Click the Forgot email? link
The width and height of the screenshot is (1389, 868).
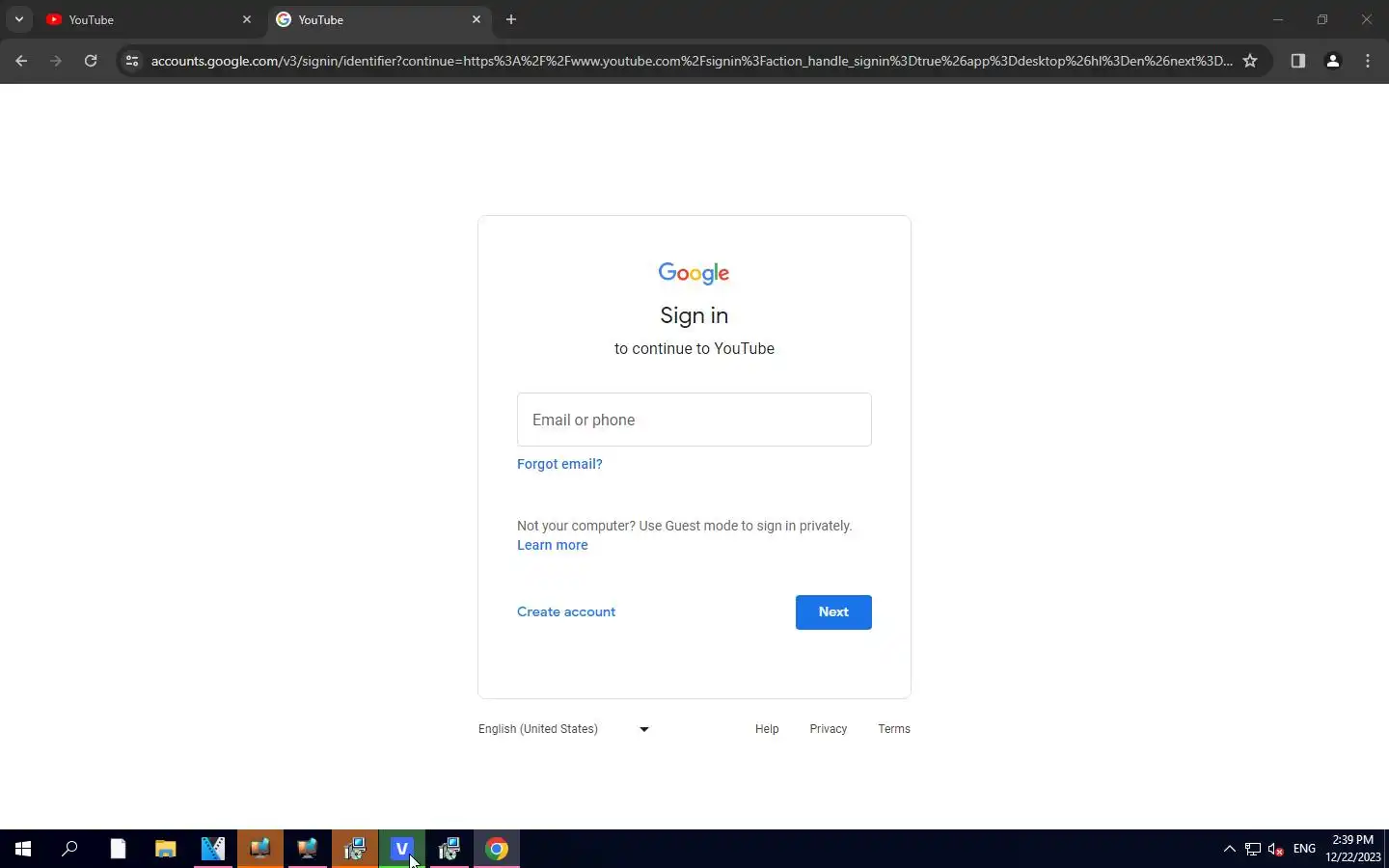[x=559, y=464]
